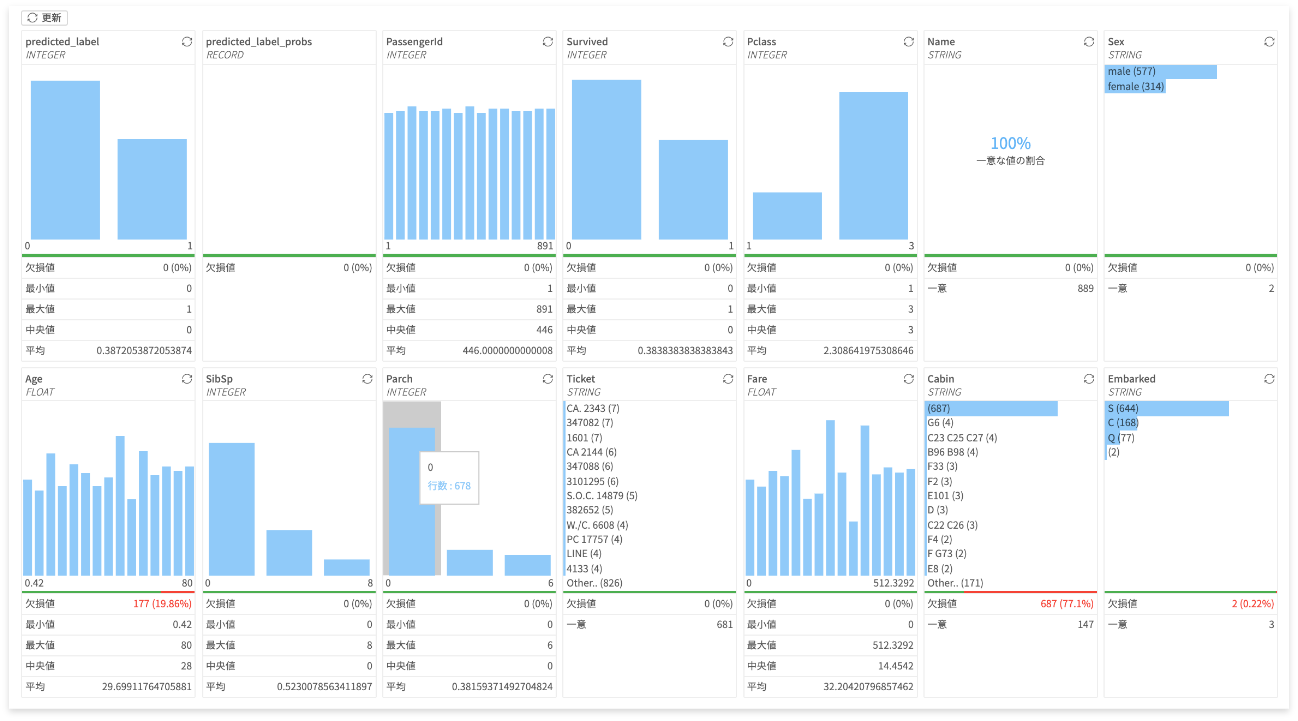Refresh the PassengerId card
Viewport: 1298px width, 721px height.
click(548, 42)
